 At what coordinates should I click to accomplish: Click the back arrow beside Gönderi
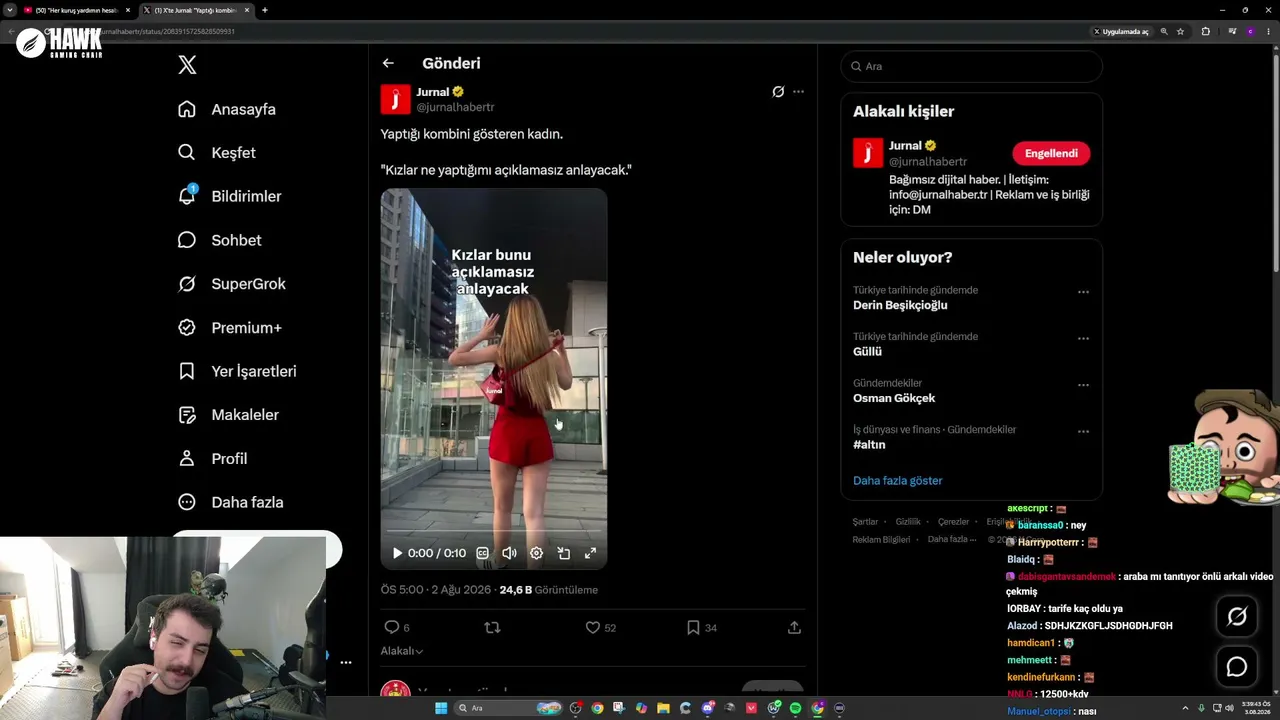point(388,63)
